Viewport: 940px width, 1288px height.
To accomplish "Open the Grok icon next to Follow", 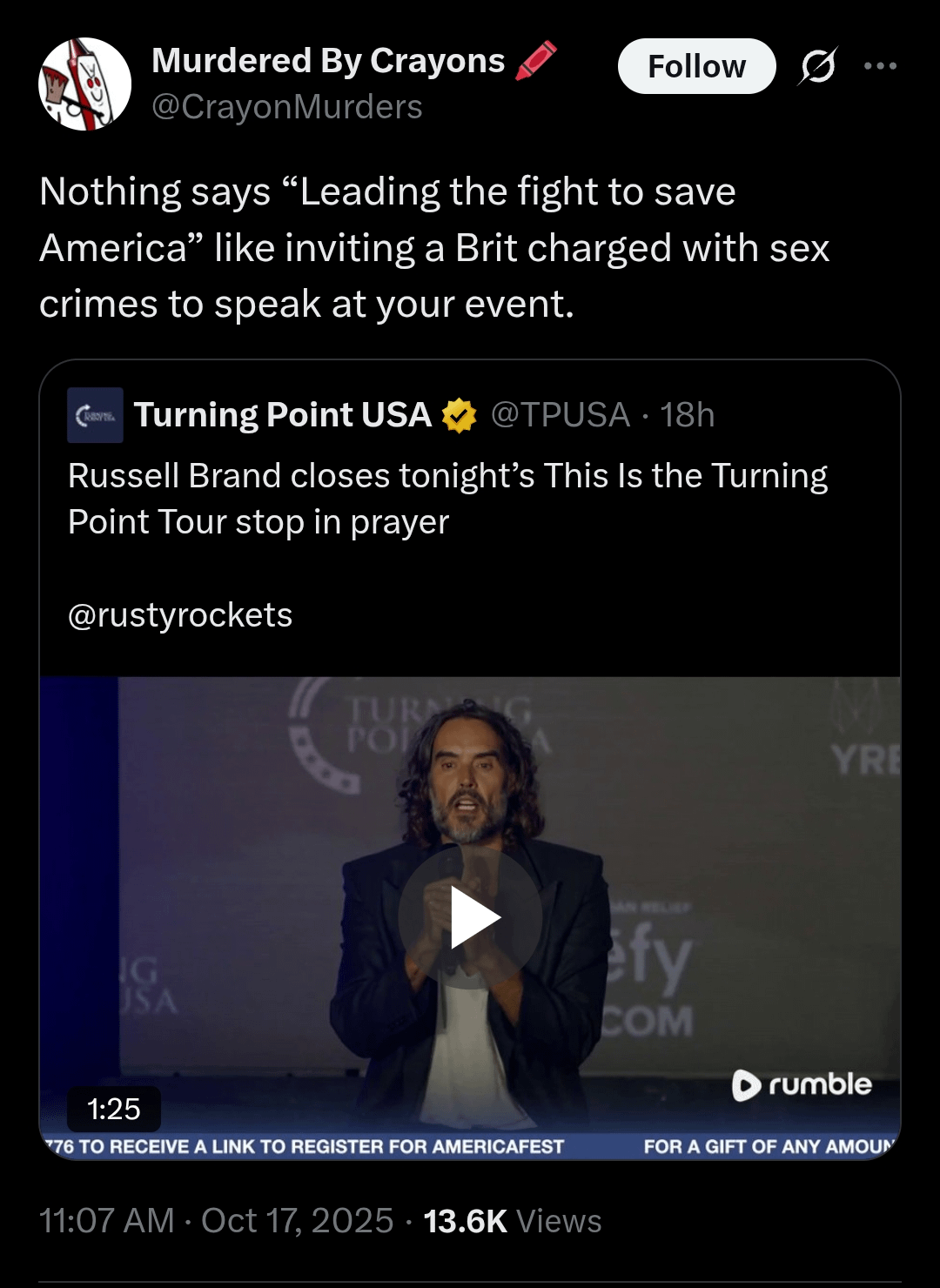I will click(817, 66).
